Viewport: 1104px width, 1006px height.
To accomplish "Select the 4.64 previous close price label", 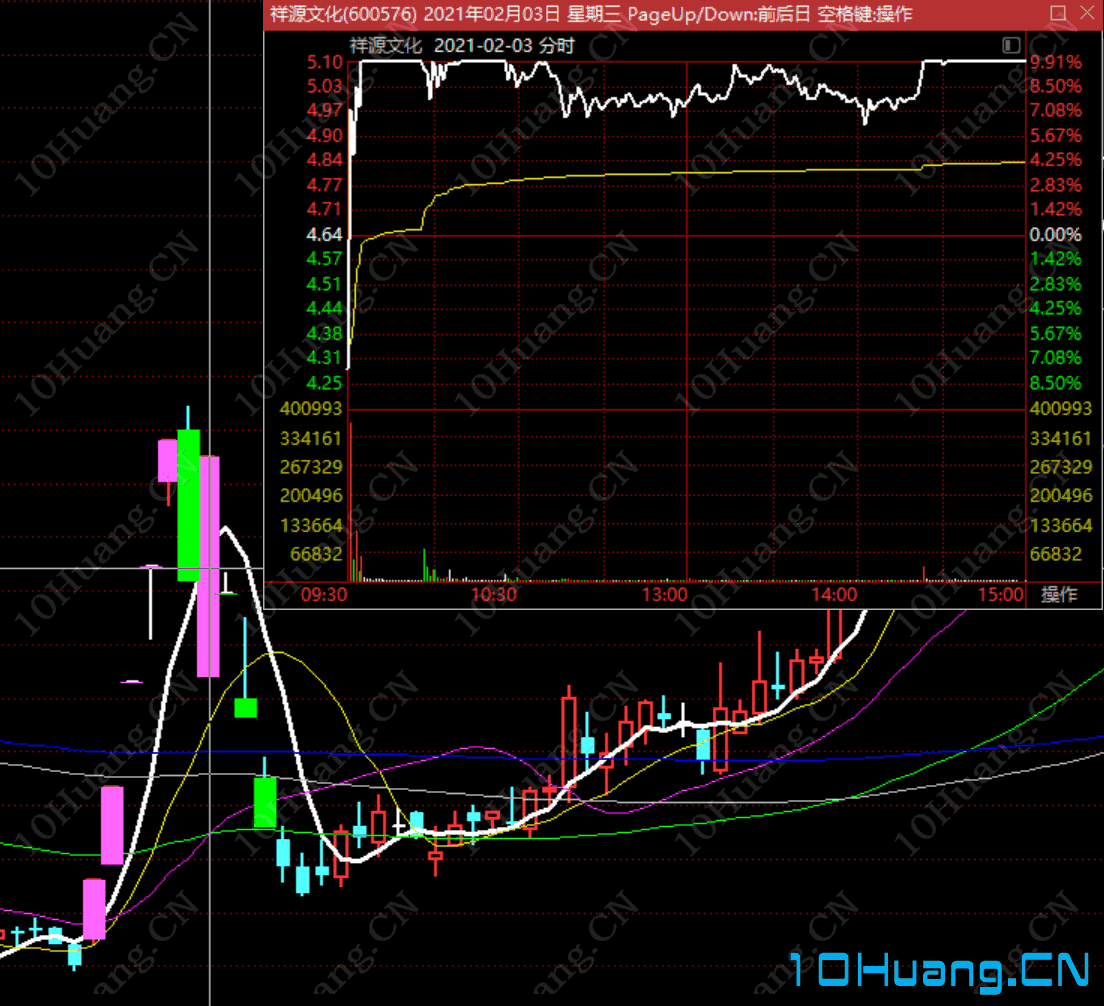I will tap(325, 234).
